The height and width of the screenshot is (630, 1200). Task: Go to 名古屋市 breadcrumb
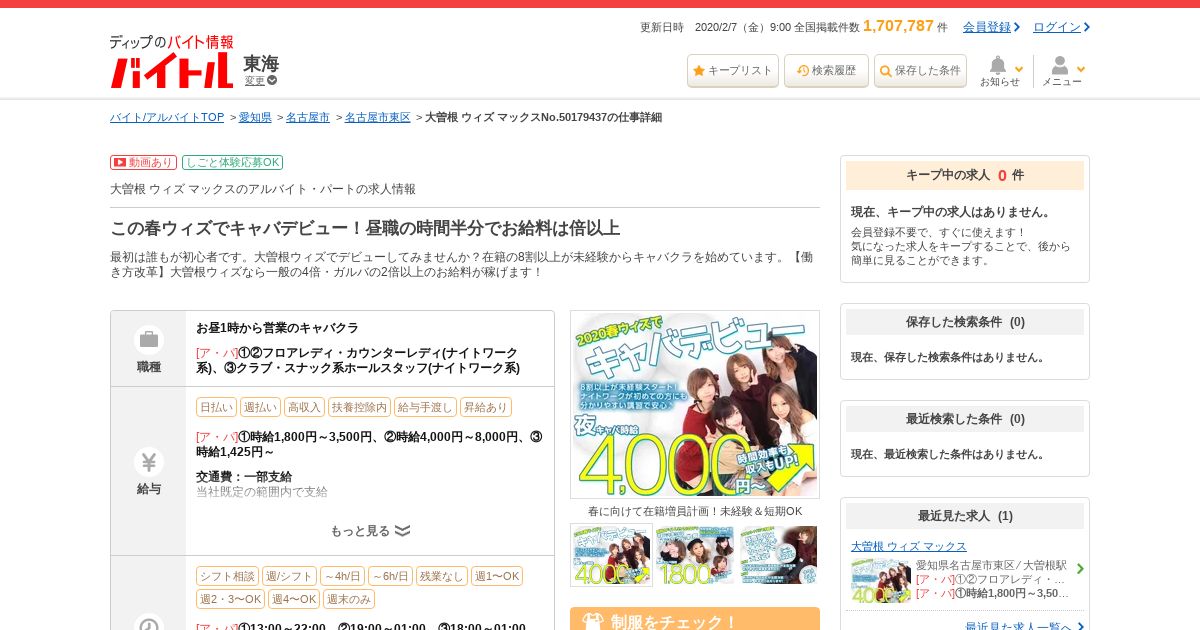308,117
